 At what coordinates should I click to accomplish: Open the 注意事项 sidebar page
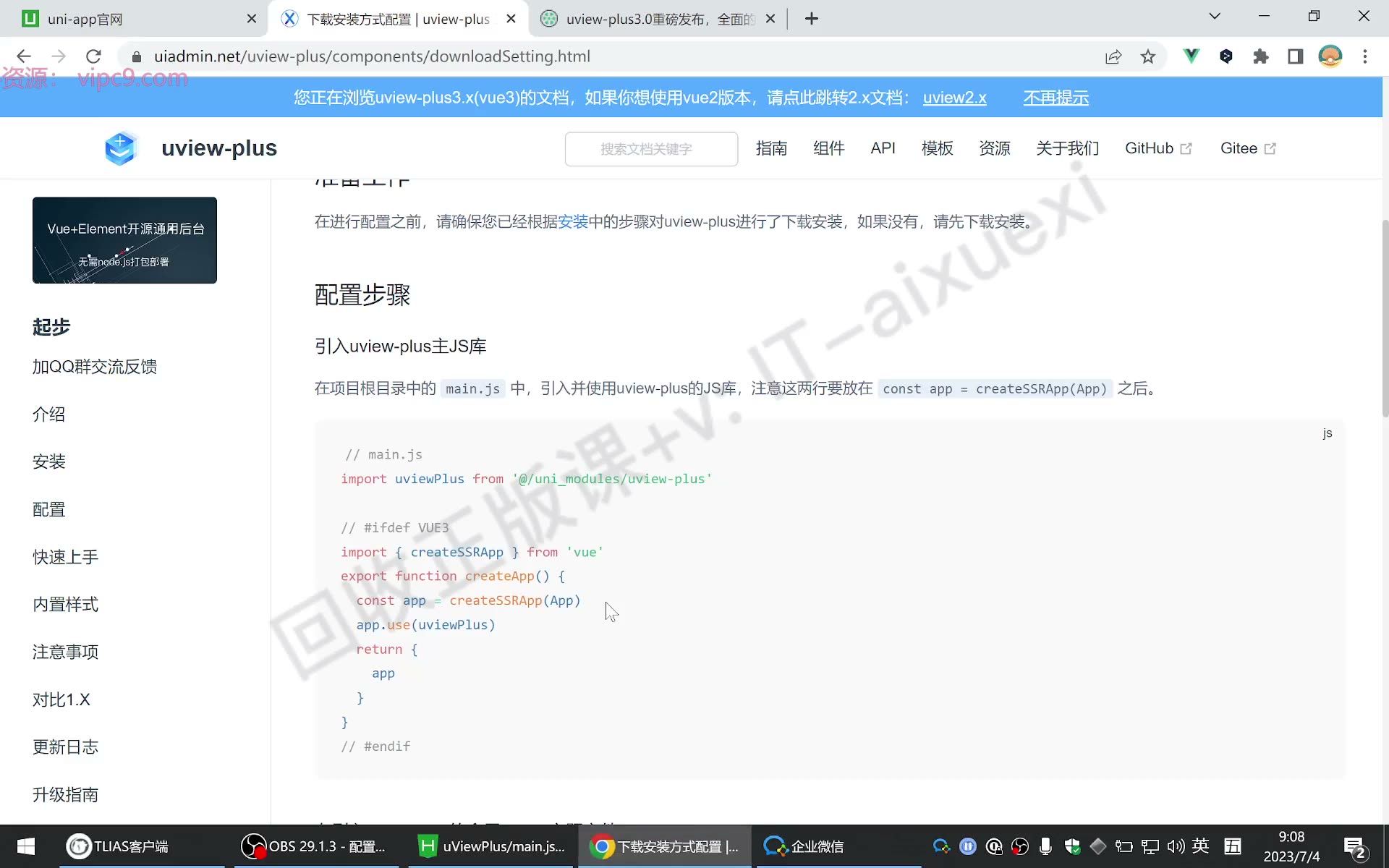click(x=65, y=652)
